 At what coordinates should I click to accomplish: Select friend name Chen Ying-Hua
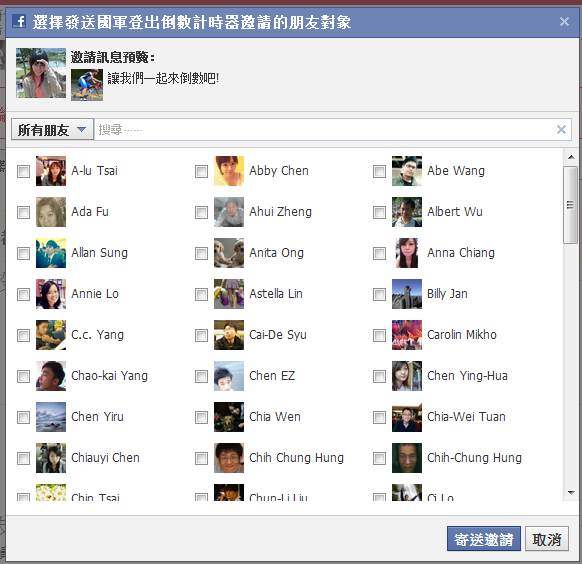[x=467, y=376]
